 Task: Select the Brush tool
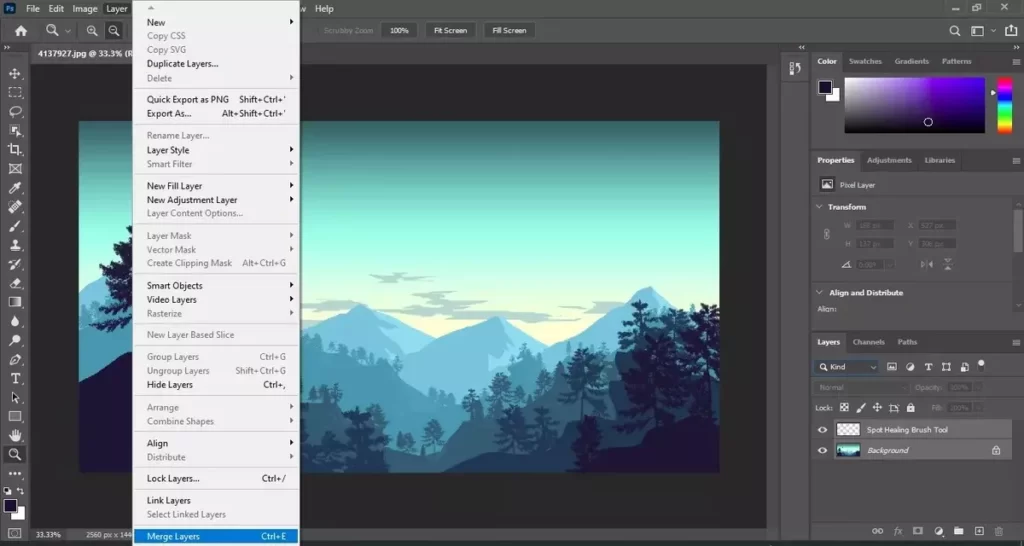[15, 226]
